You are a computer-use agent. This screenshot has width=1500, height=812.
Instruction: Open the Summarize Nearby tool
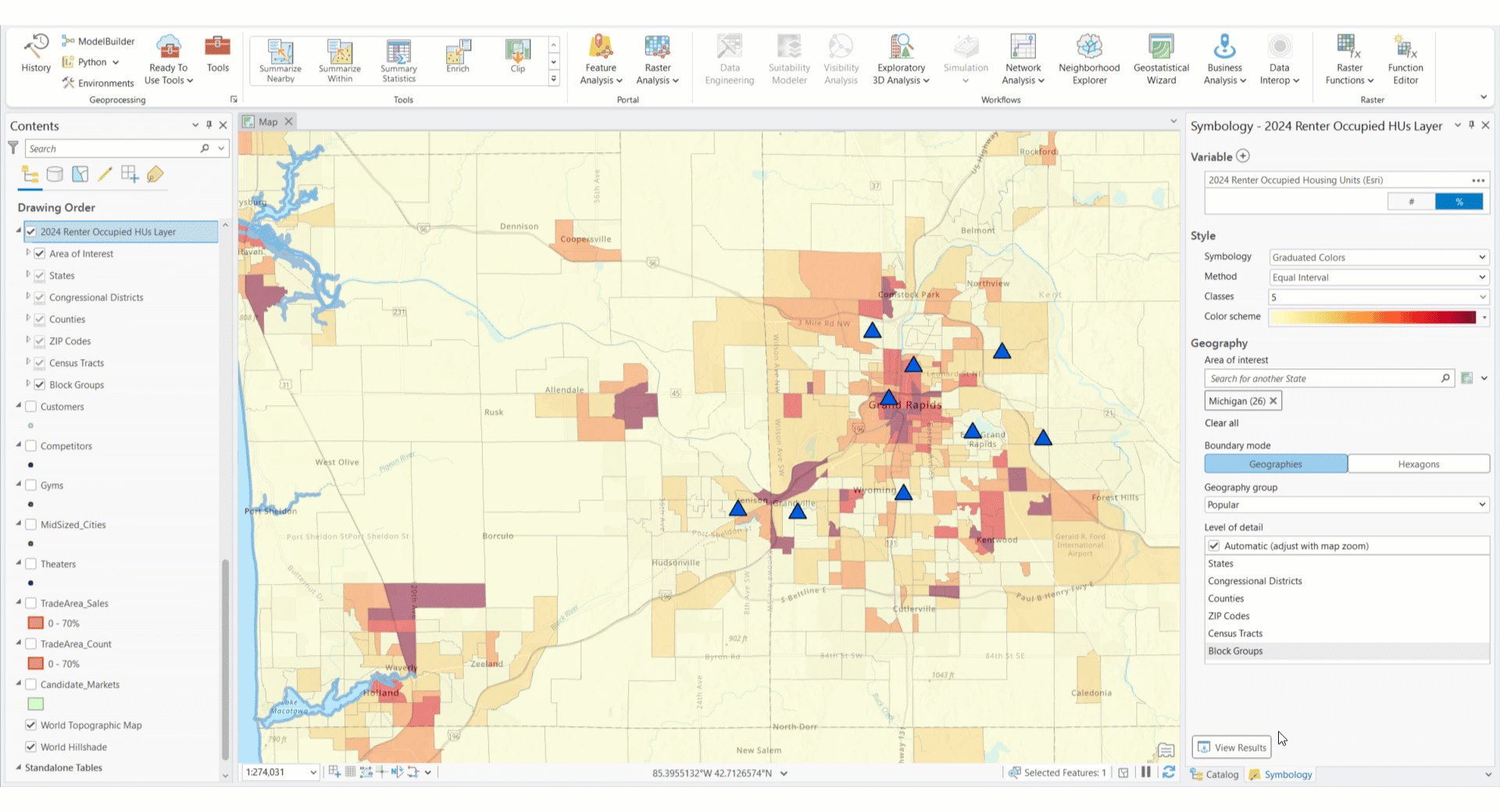(280, 60)
